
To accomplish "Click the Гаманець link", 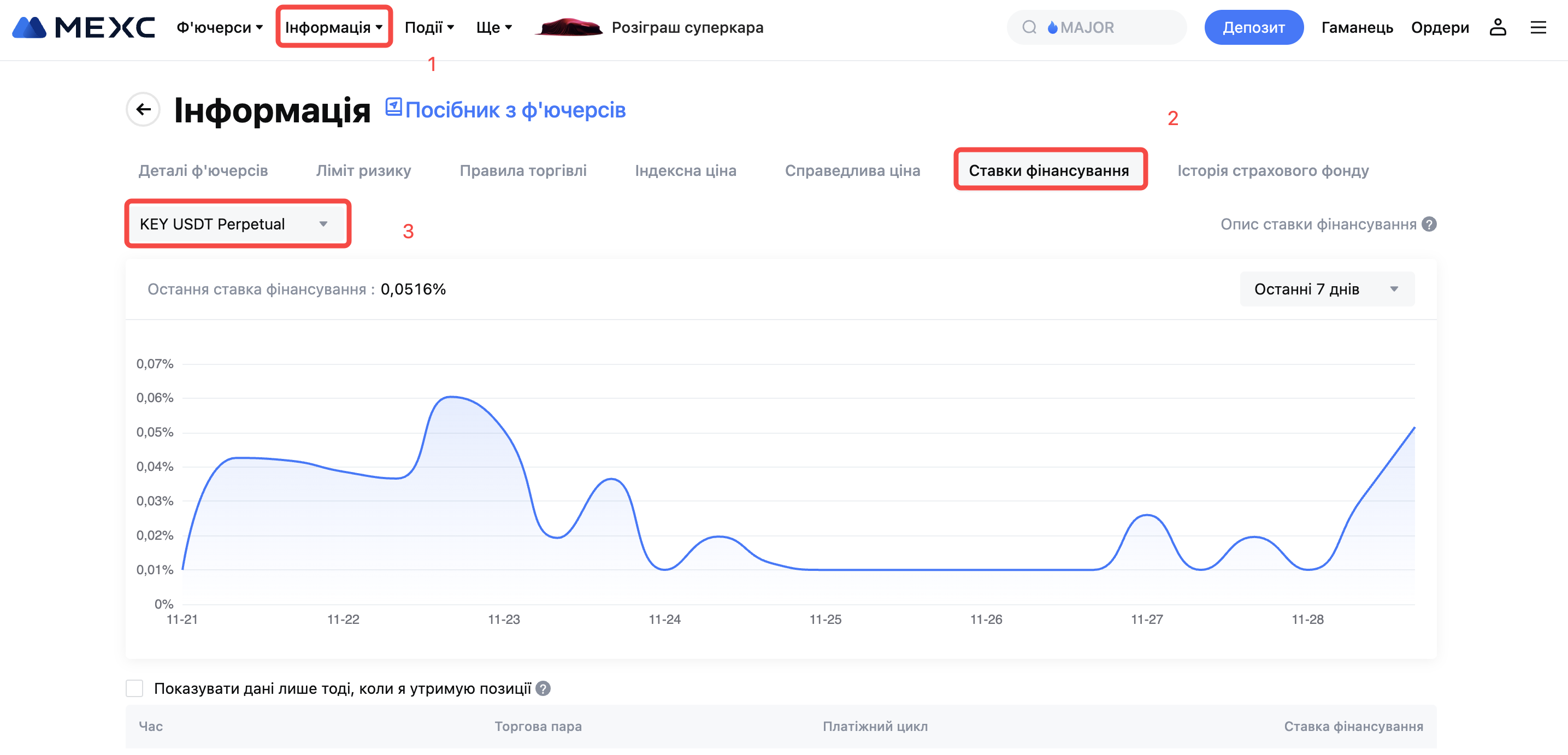I will (x=1357, y=27).
